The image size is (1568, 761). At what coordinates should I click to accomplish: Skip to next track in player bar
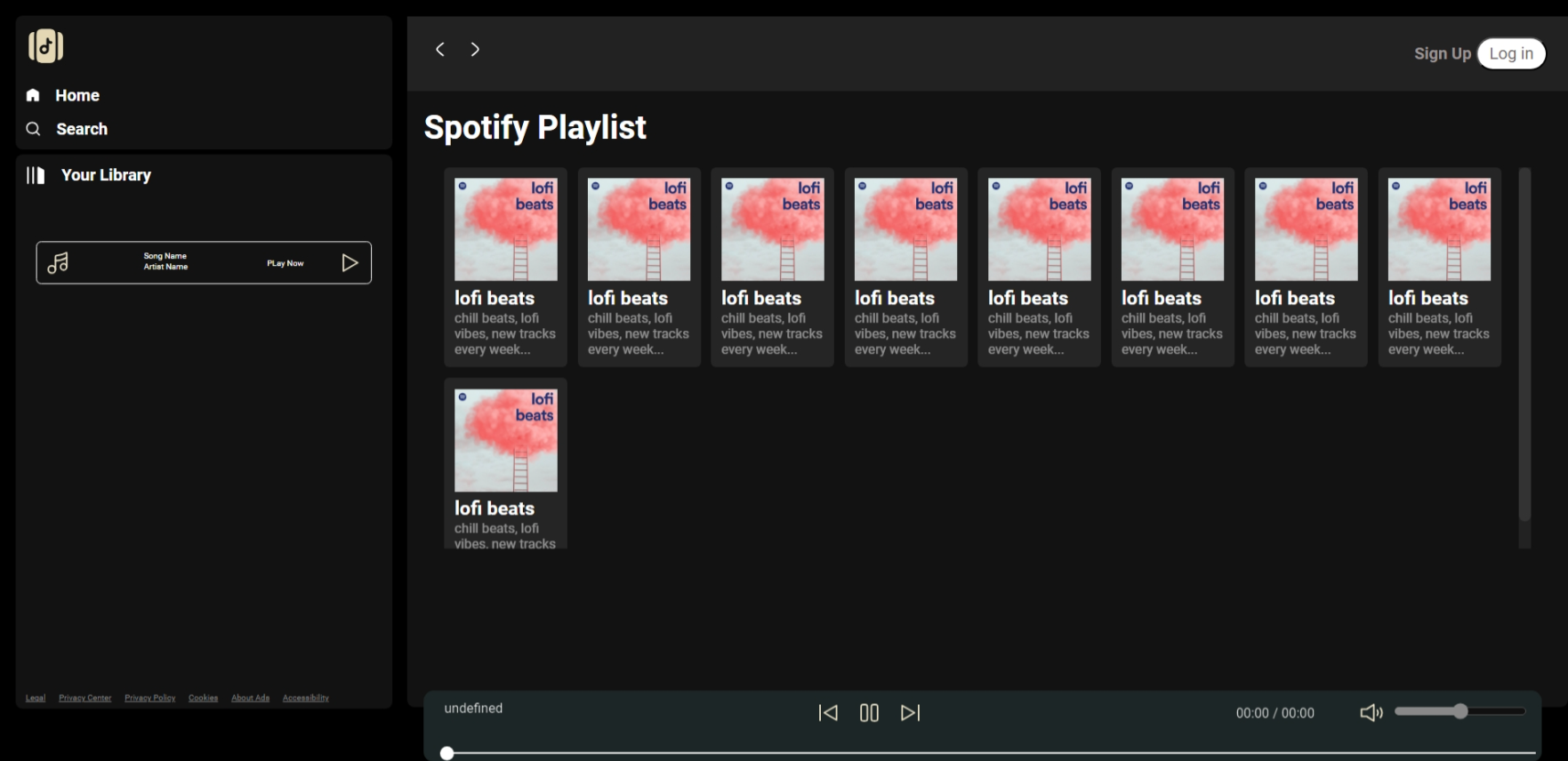tap(910, 713)
